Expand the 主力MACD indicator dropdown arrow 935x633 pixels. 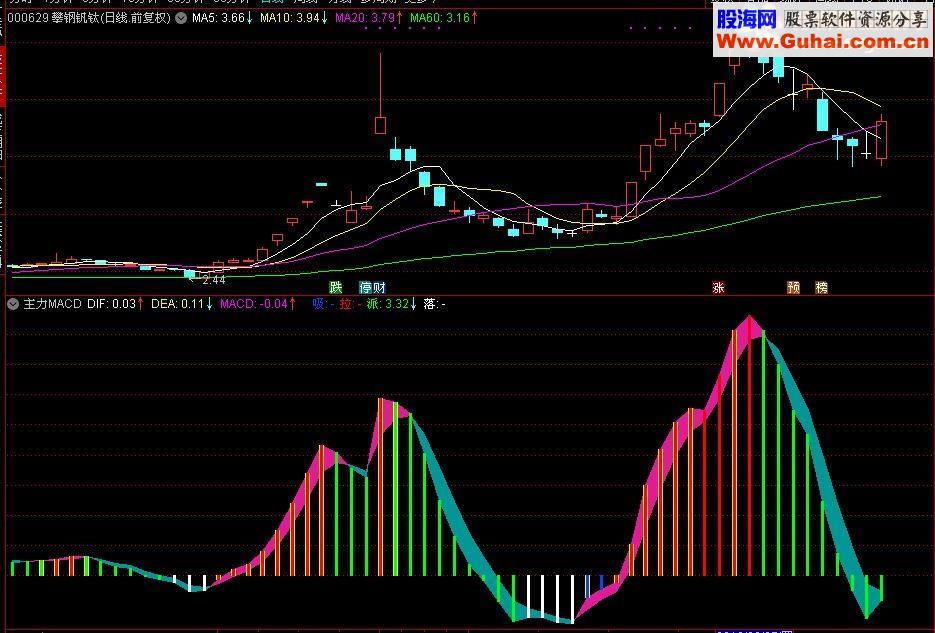click(x=13, y=304)
